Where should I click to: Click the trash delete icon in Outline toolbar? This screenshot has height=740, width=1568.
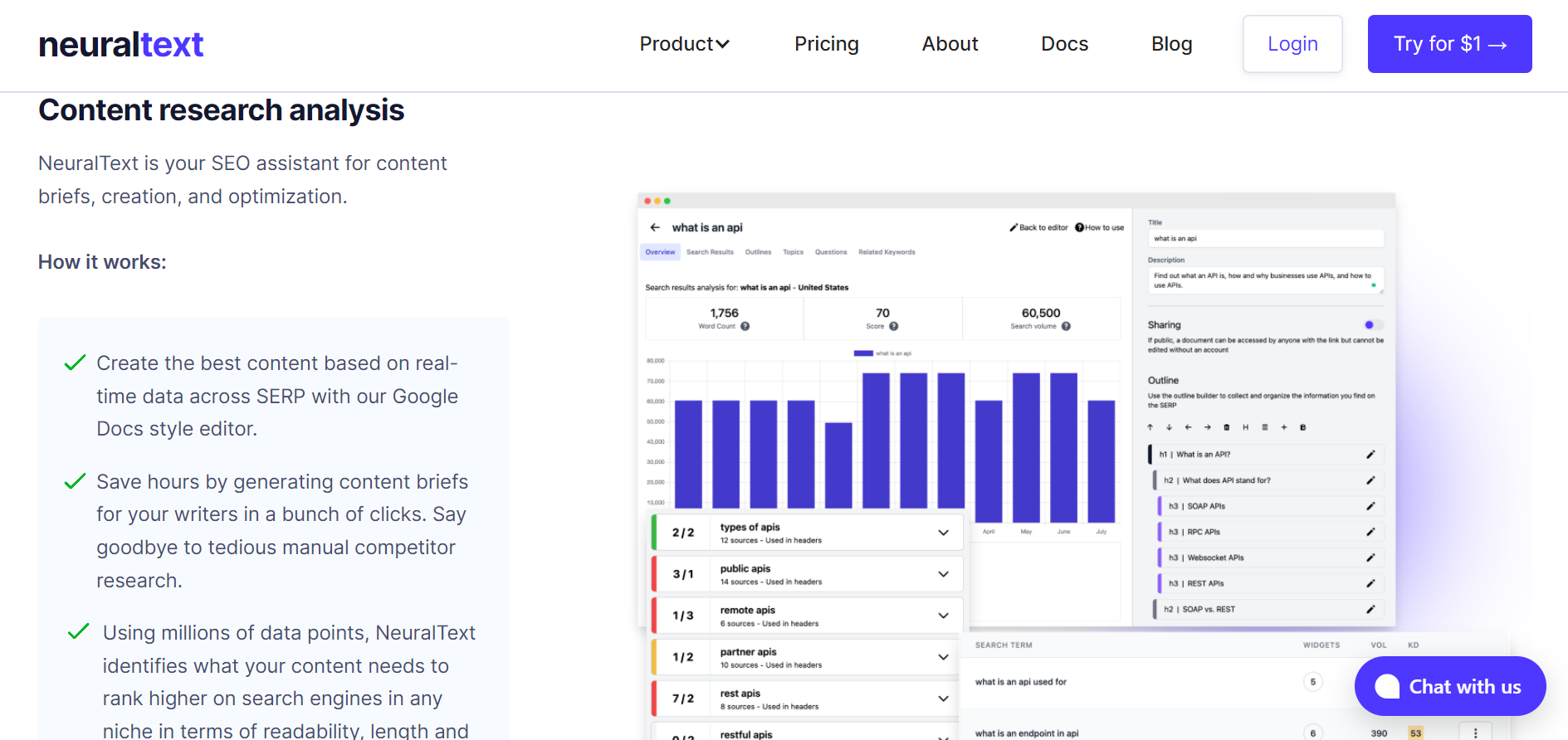pyautogui.click(x=1227, y=427)
